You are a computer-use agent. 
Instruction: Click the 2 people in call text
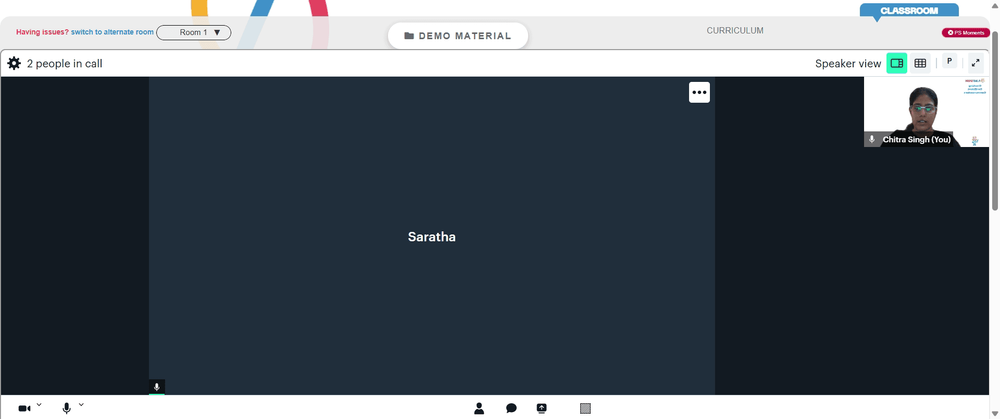click(64, 64)
